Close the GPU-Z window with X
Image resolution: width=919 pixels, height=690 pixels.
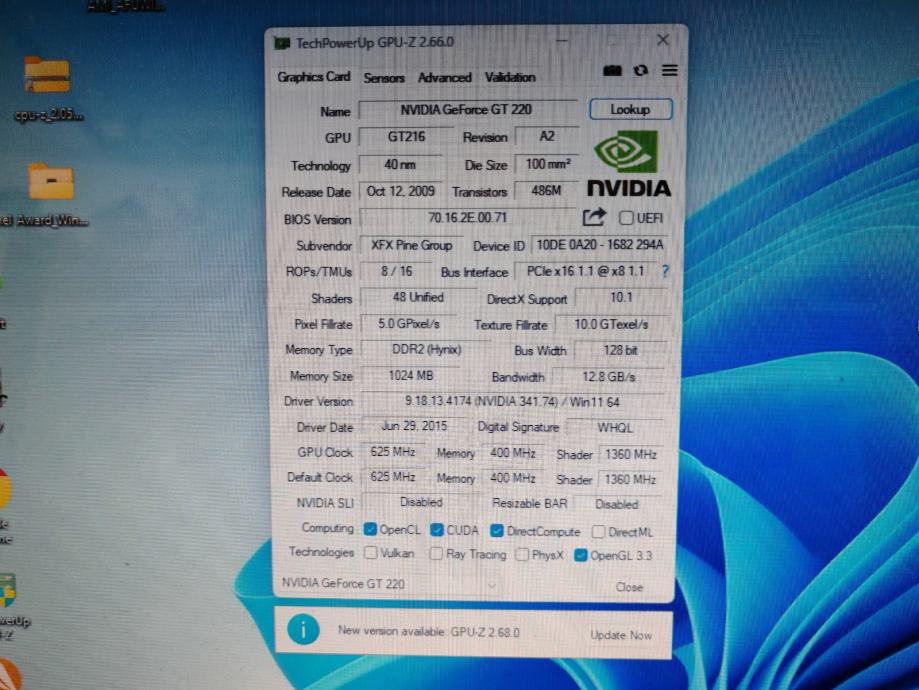(x=662, y=40)
